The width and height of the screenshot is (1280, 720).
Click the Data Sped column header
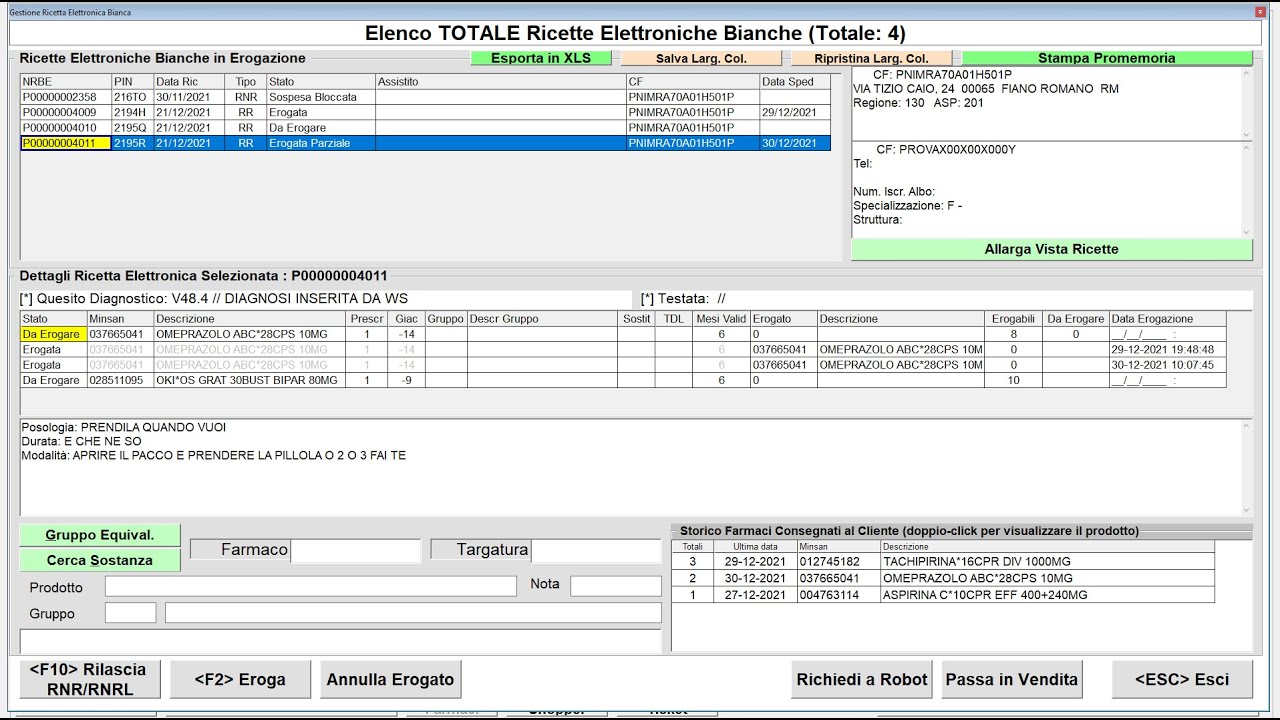coord(795,82)
